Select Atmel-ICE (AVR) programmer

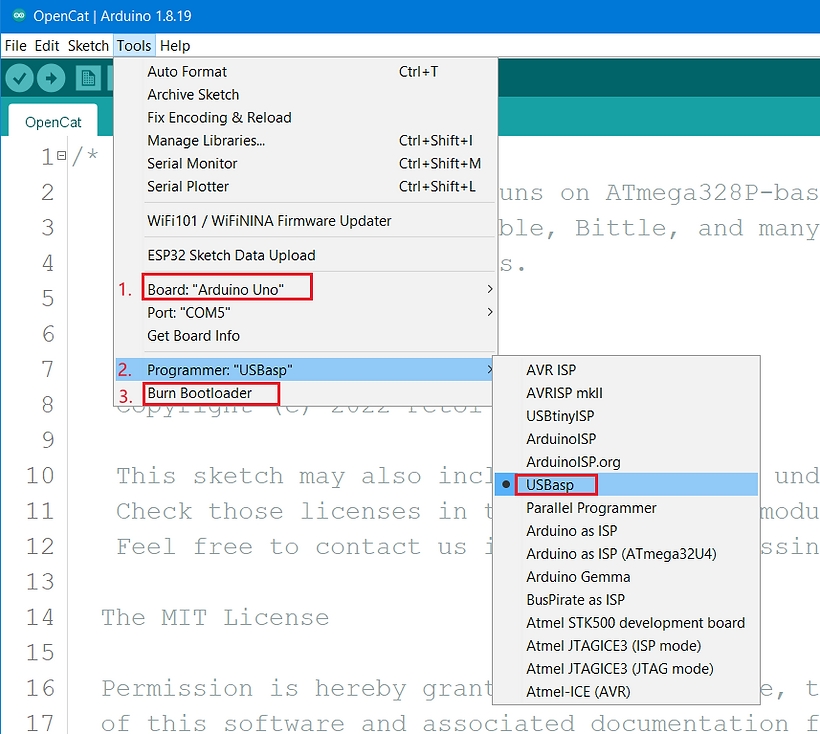coord(578,691)
